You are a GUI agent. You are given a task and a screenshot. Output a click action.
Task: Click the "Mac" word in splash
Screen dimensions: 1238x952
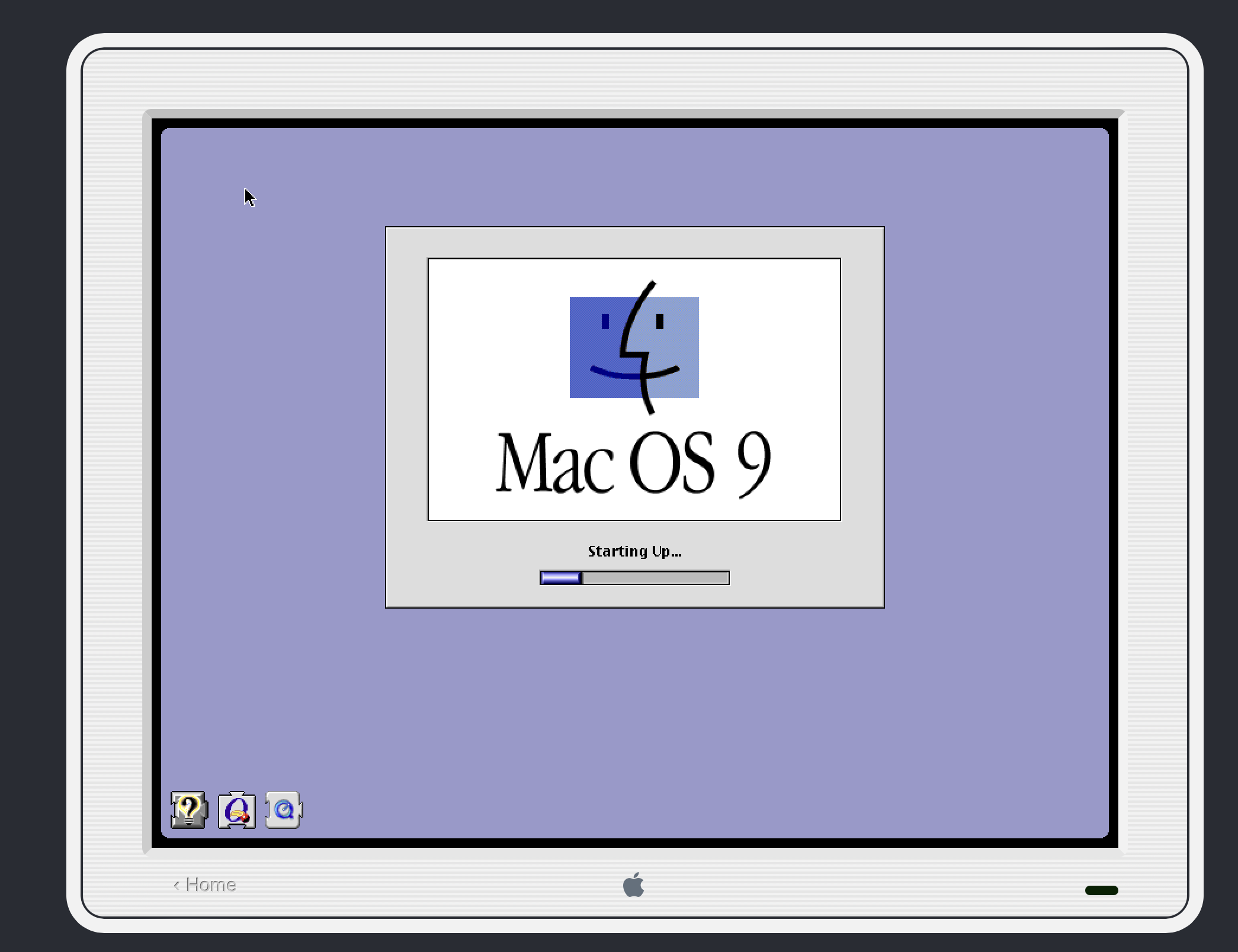554,463
